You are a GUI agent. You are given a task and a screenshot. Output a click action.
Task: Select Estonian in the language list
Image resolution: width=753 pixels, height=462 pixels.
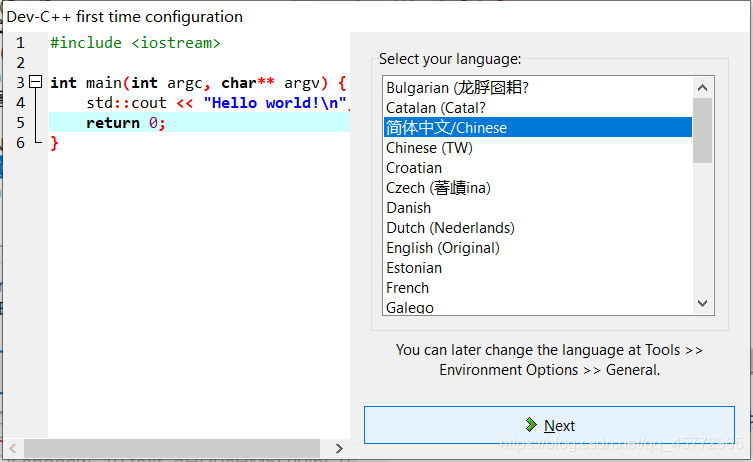pyautogui.click(x=537, y=268)
